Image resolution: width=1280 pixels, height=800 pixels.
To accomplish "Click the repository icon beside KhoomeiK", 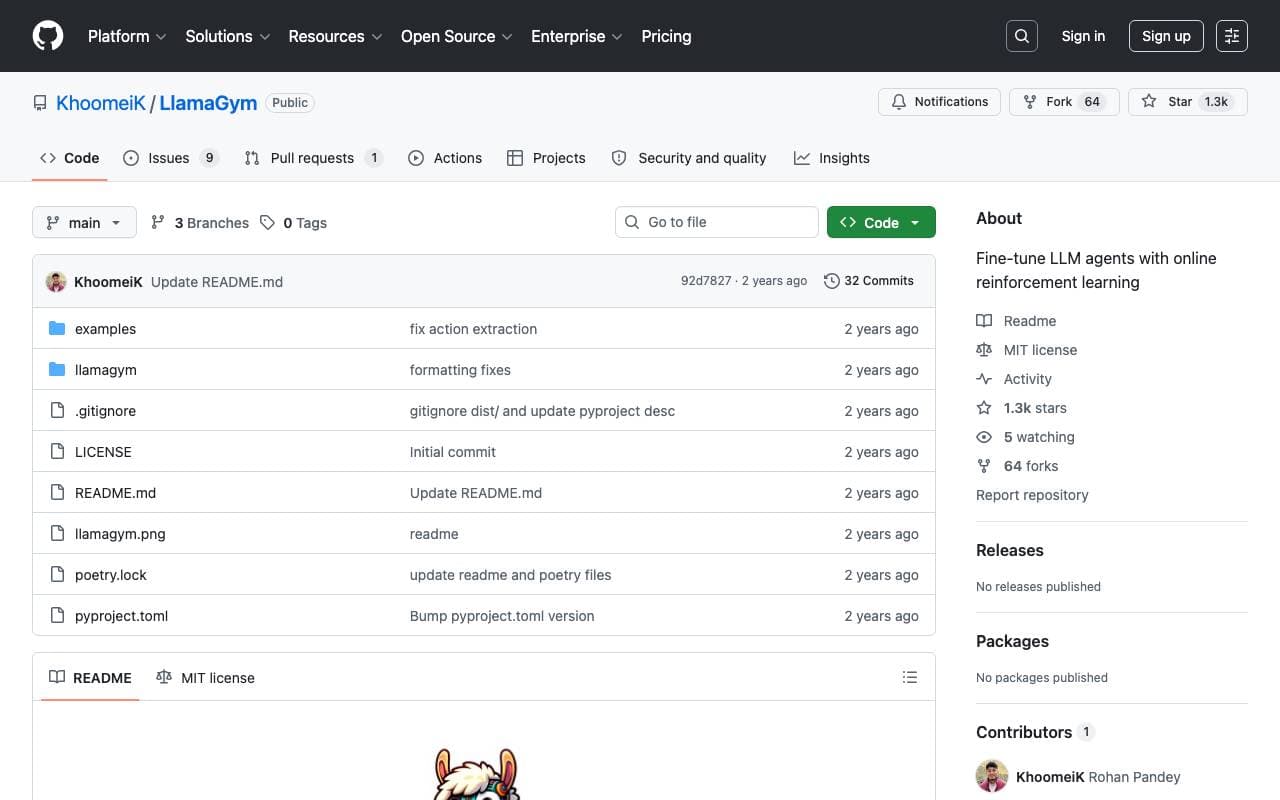I will tap(40, 103).
